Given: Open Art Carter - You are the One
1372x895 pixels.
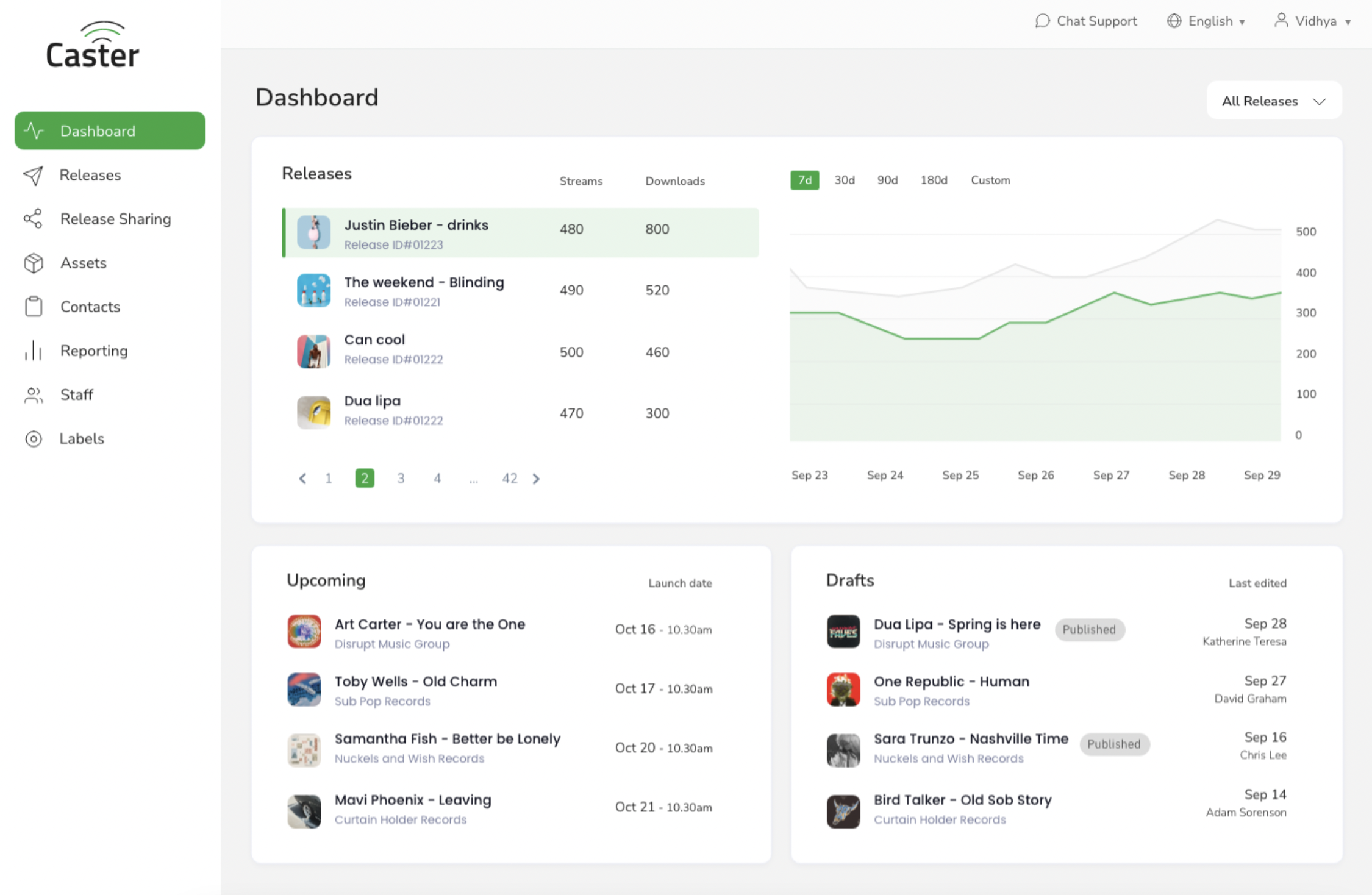Looking at the screenshot, I should (430, 624).
